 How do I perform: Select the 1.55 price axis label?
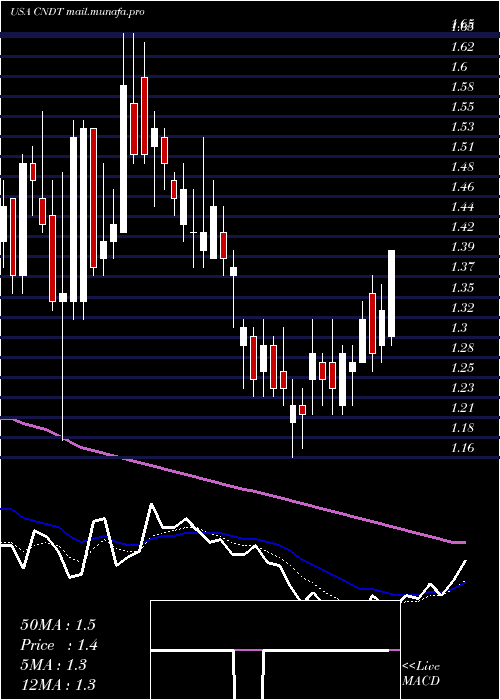click(462, 107)
